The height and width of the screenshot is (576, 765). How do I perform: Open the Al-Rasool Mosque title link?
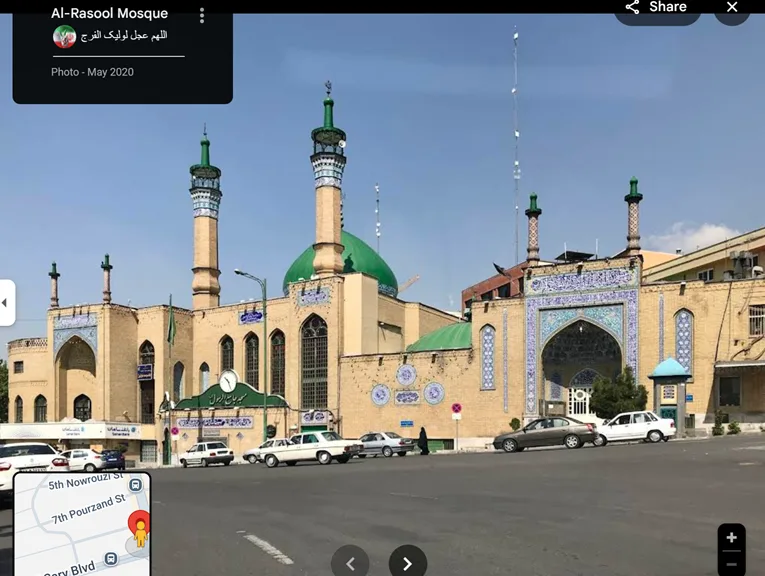click(109, 14)
